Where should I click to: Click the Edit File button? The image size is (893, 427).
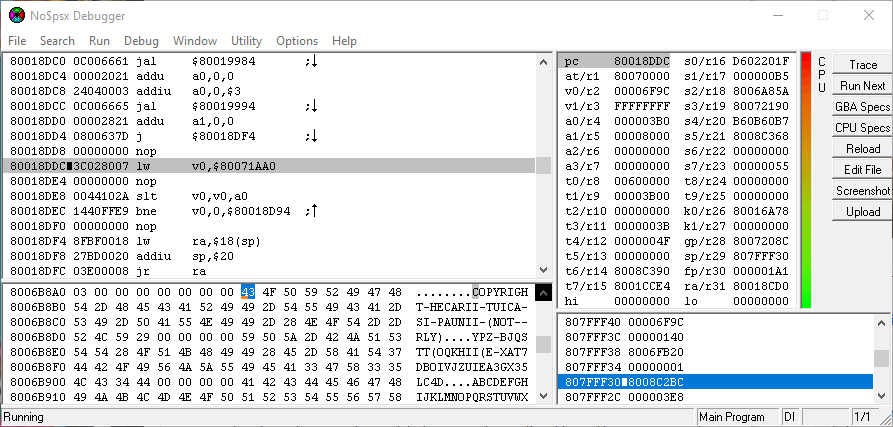coord(862,170)
